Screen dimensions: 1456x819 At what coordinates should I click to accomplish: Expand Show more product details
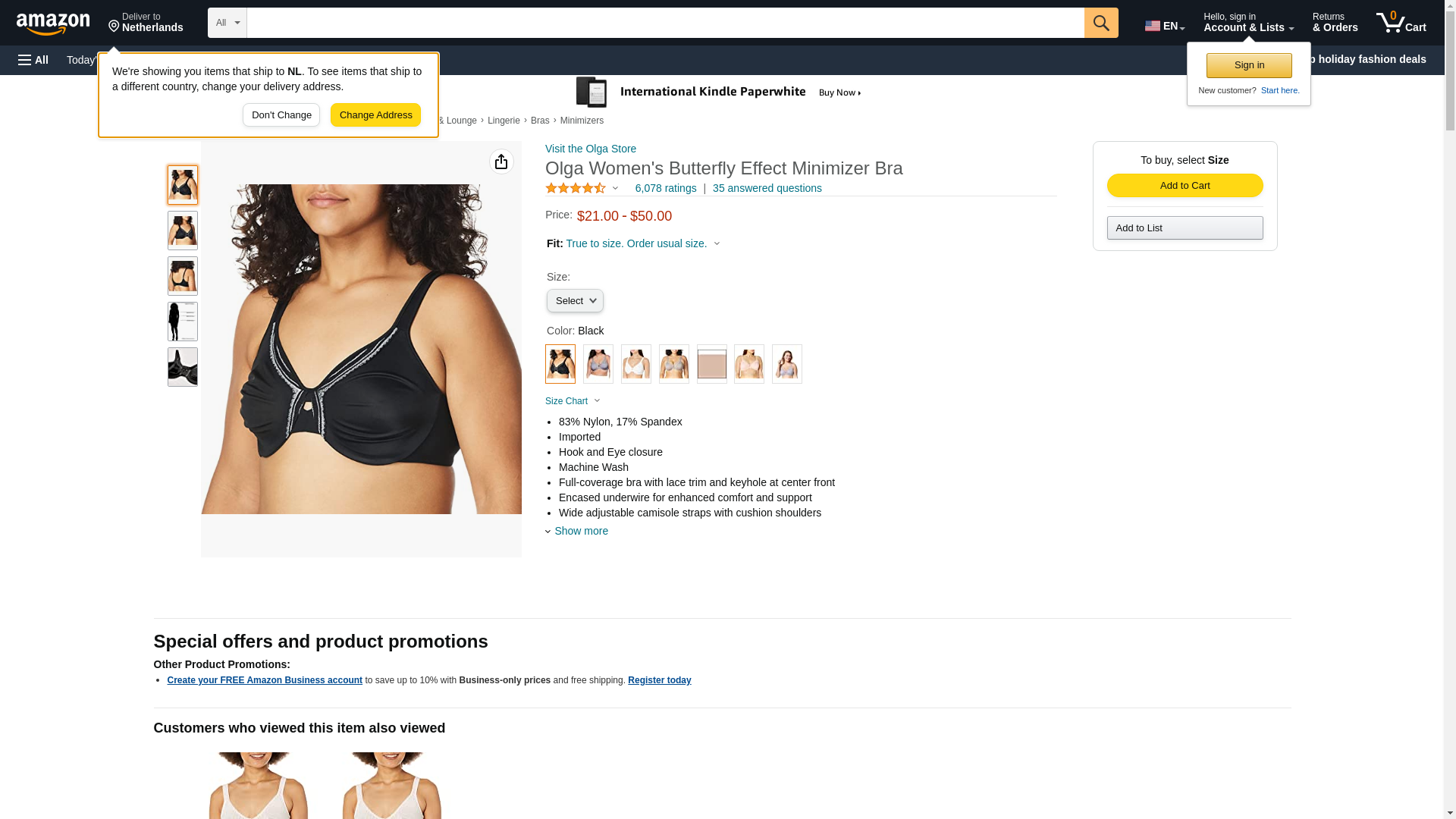click(576, 531)
